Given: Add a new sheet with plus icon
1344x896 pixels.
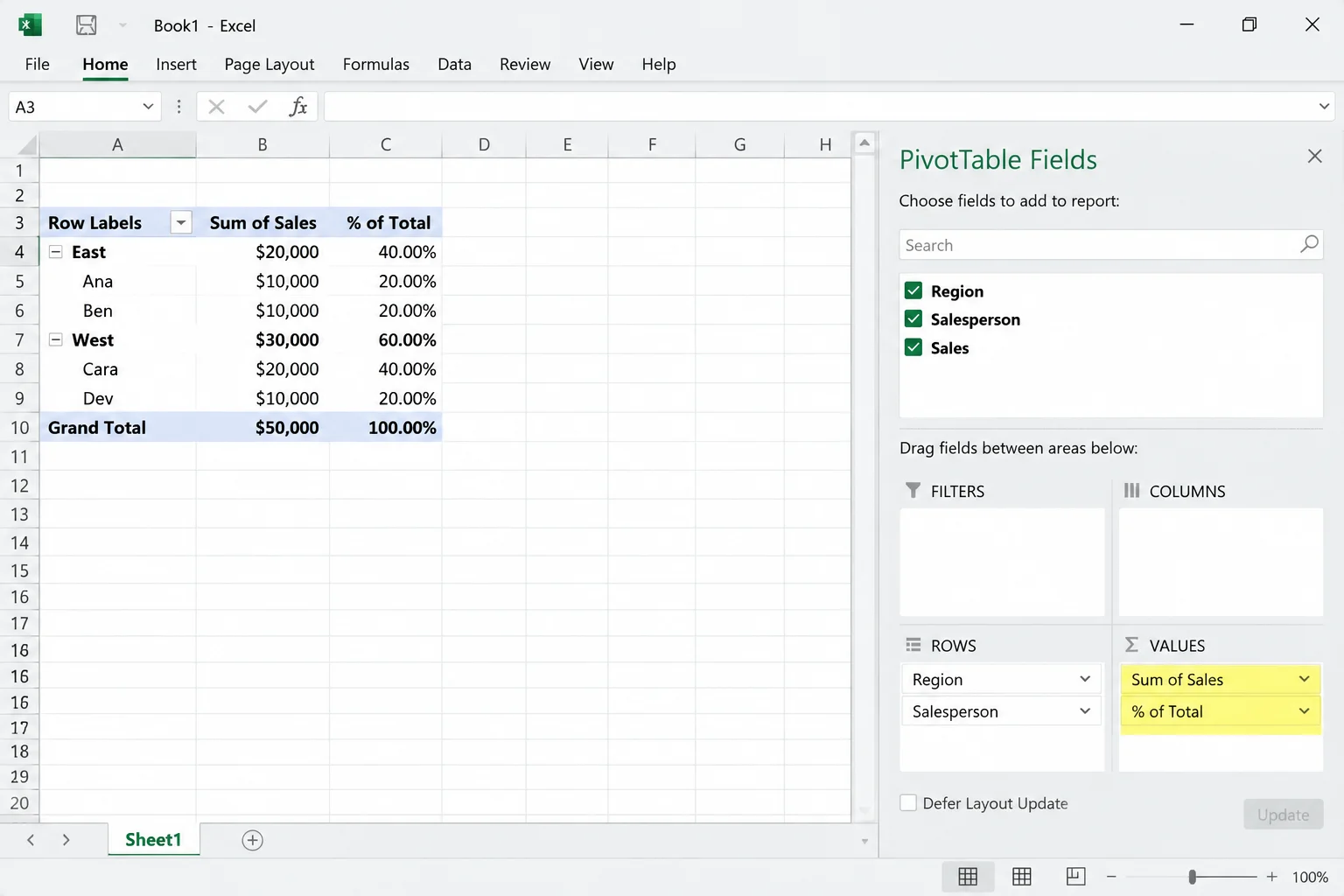Looking at the screenshot, I should pos(252,840).
